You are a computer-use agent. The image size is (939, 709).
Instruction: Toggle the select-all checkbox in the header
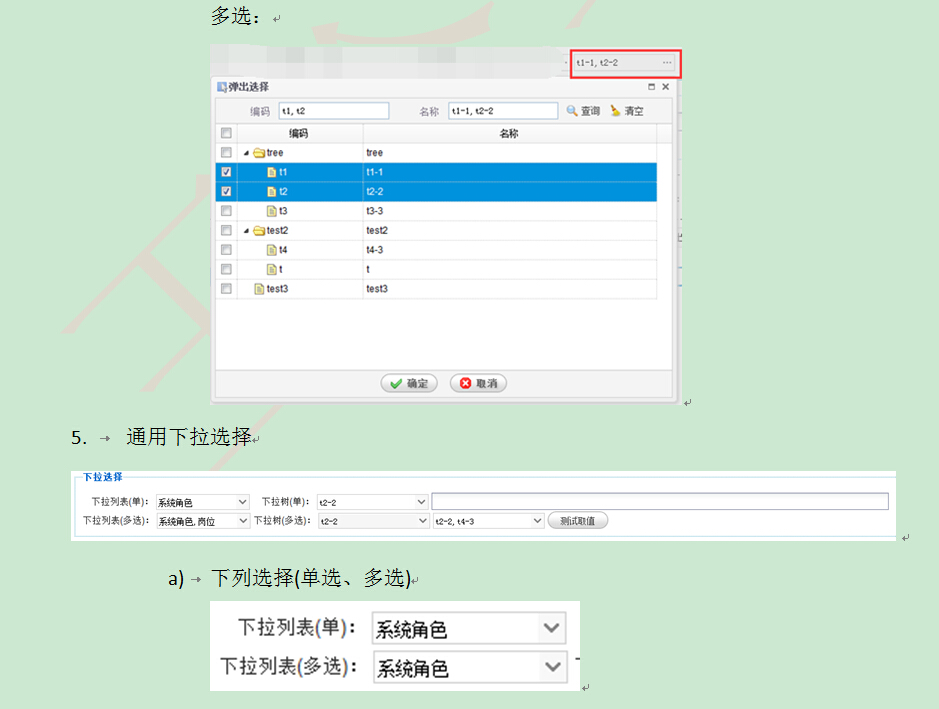coord(226,133)
